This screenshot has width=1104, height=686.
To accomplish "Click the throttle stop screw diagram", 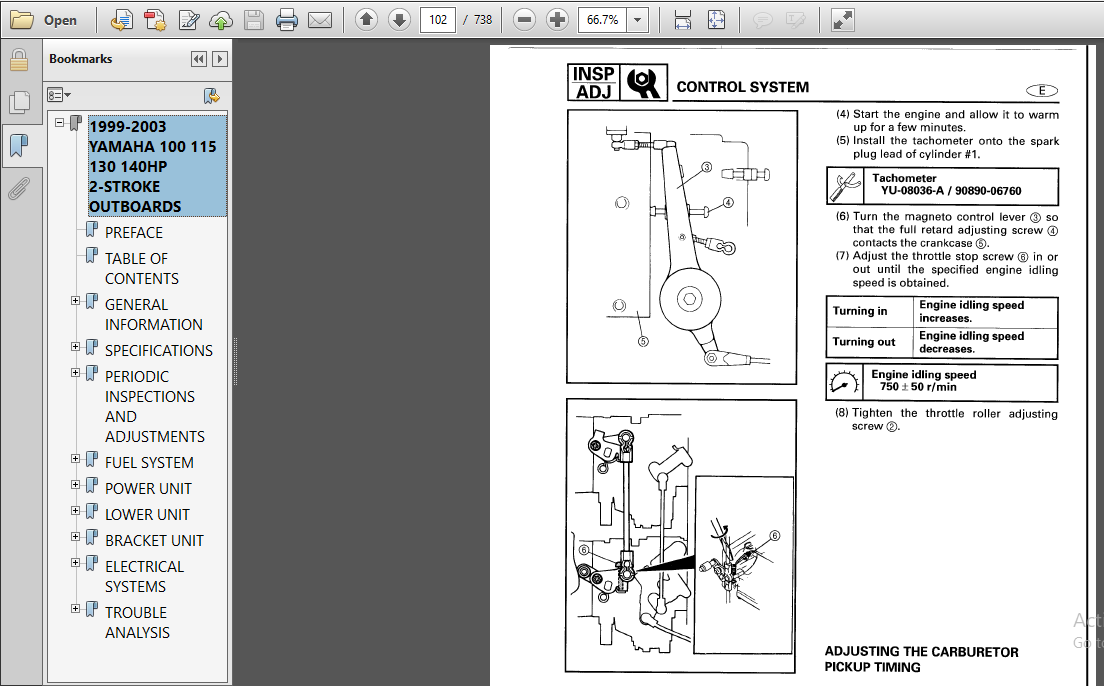I will [x=680, y=536].
